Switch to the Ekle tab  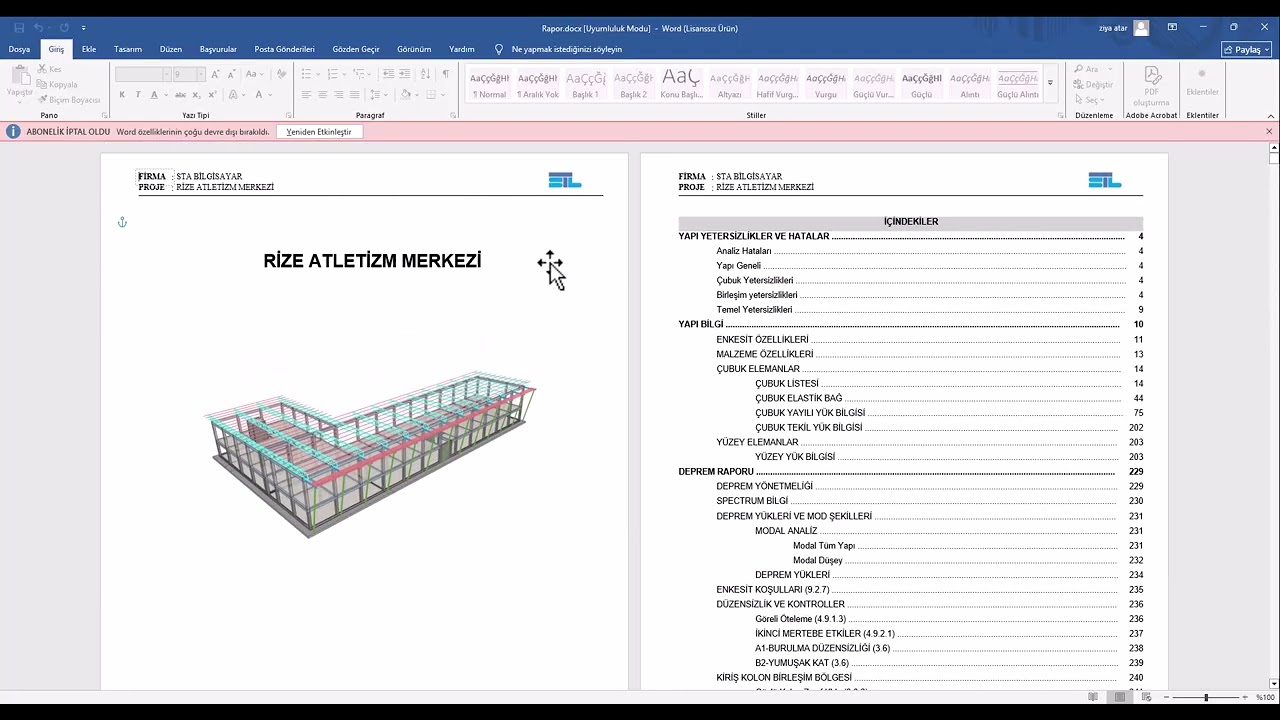click(x=89, y=49)
